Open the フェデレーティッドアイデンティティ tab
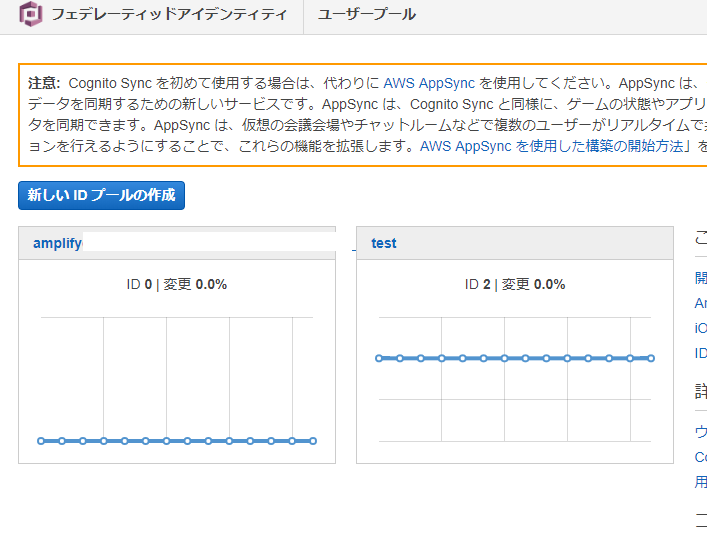This screenshot has height=536, width=707. 169,14
